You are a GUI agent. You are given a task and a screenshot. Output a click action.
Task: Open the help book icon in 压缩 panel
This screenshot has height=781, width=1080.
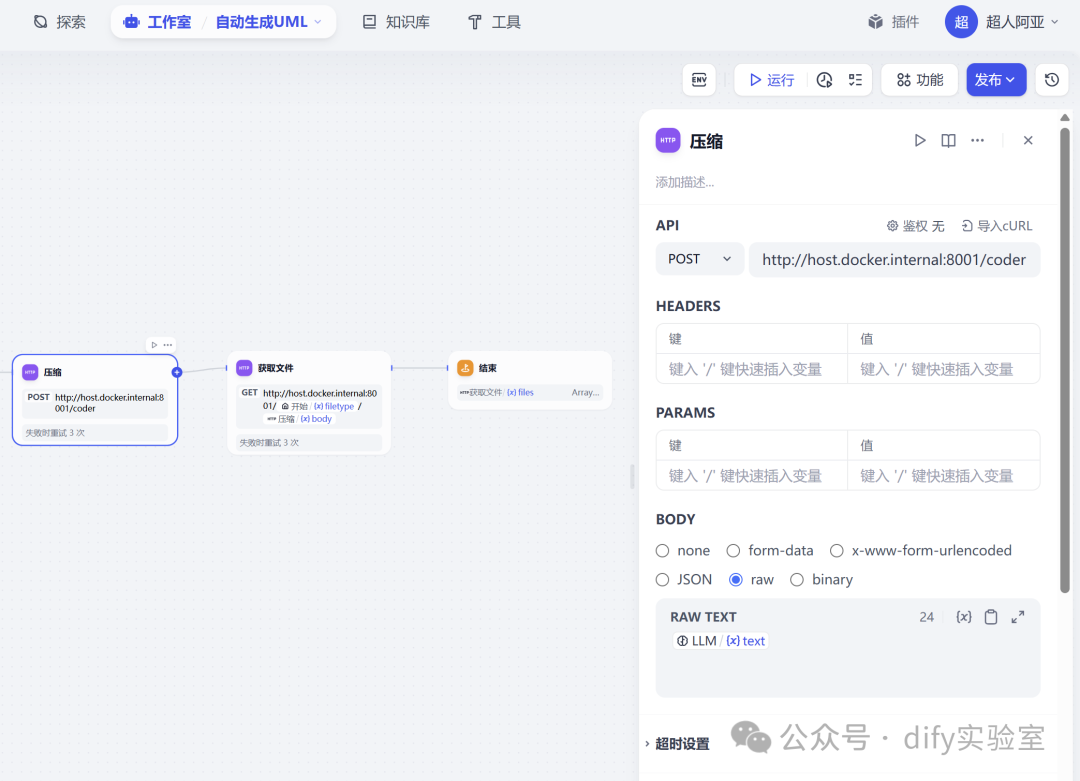948,140
